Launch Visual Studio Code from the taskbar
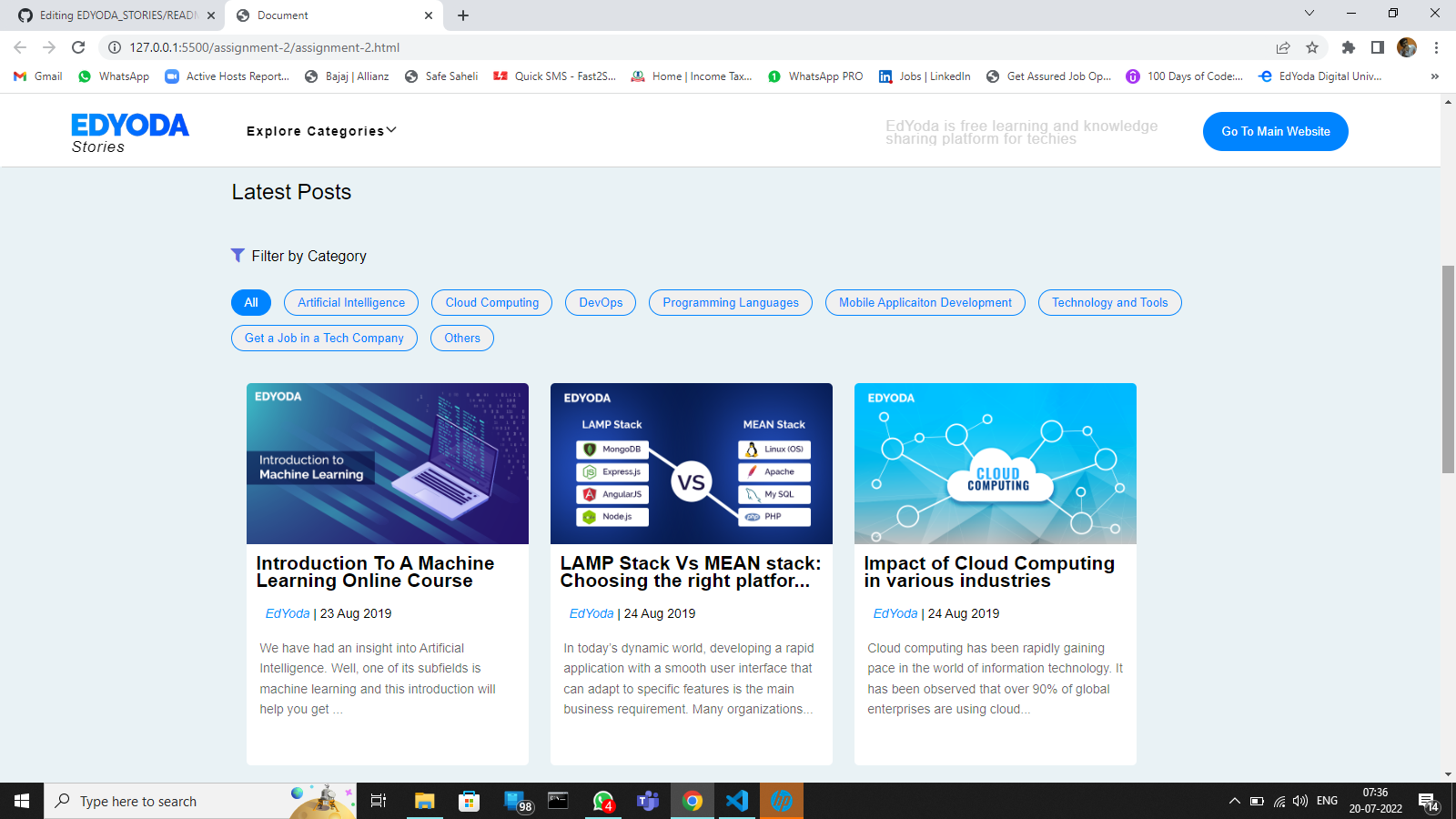 [x=736, y=801]
